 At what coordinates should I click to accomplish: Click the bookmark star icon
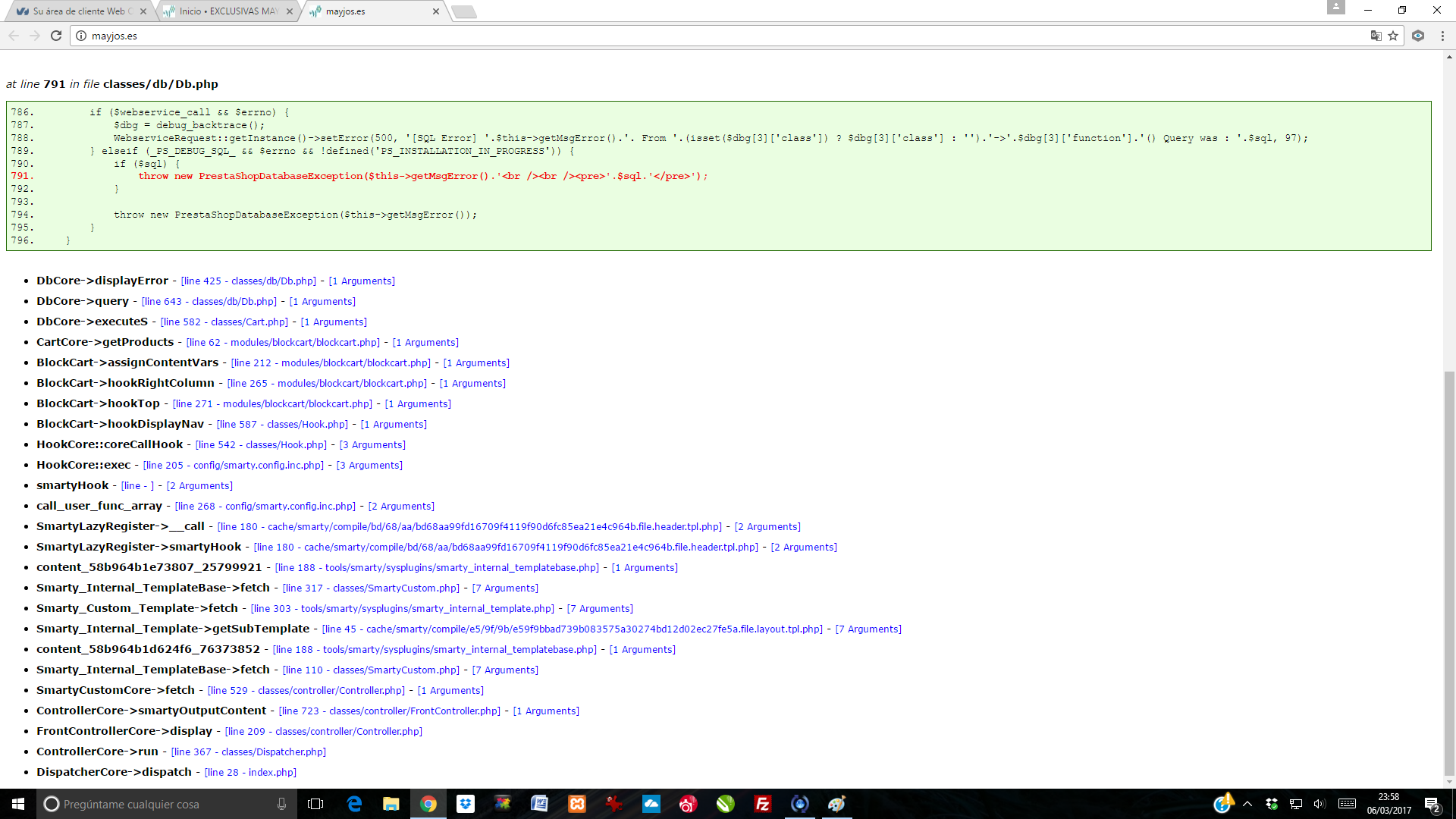tap(1393, 36)
